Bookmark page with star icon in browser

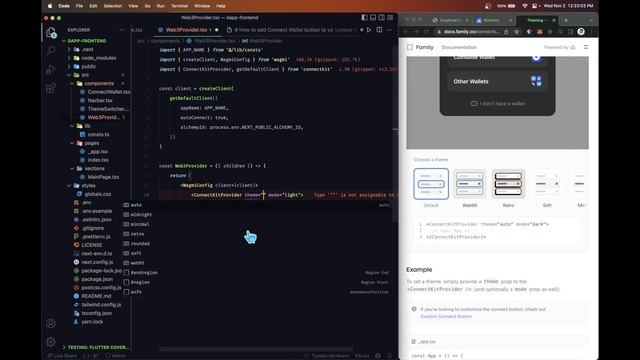(516, 31)
